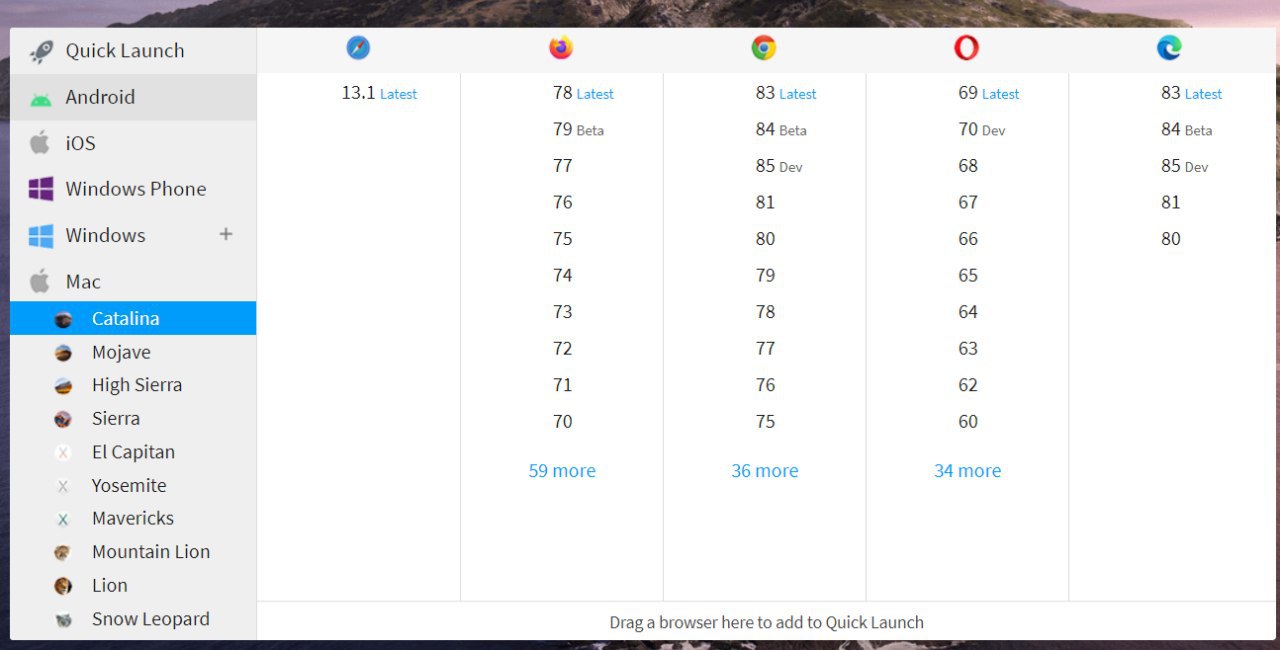
Task: Launch Opera 70 Dev
Action: coord(982,130)
